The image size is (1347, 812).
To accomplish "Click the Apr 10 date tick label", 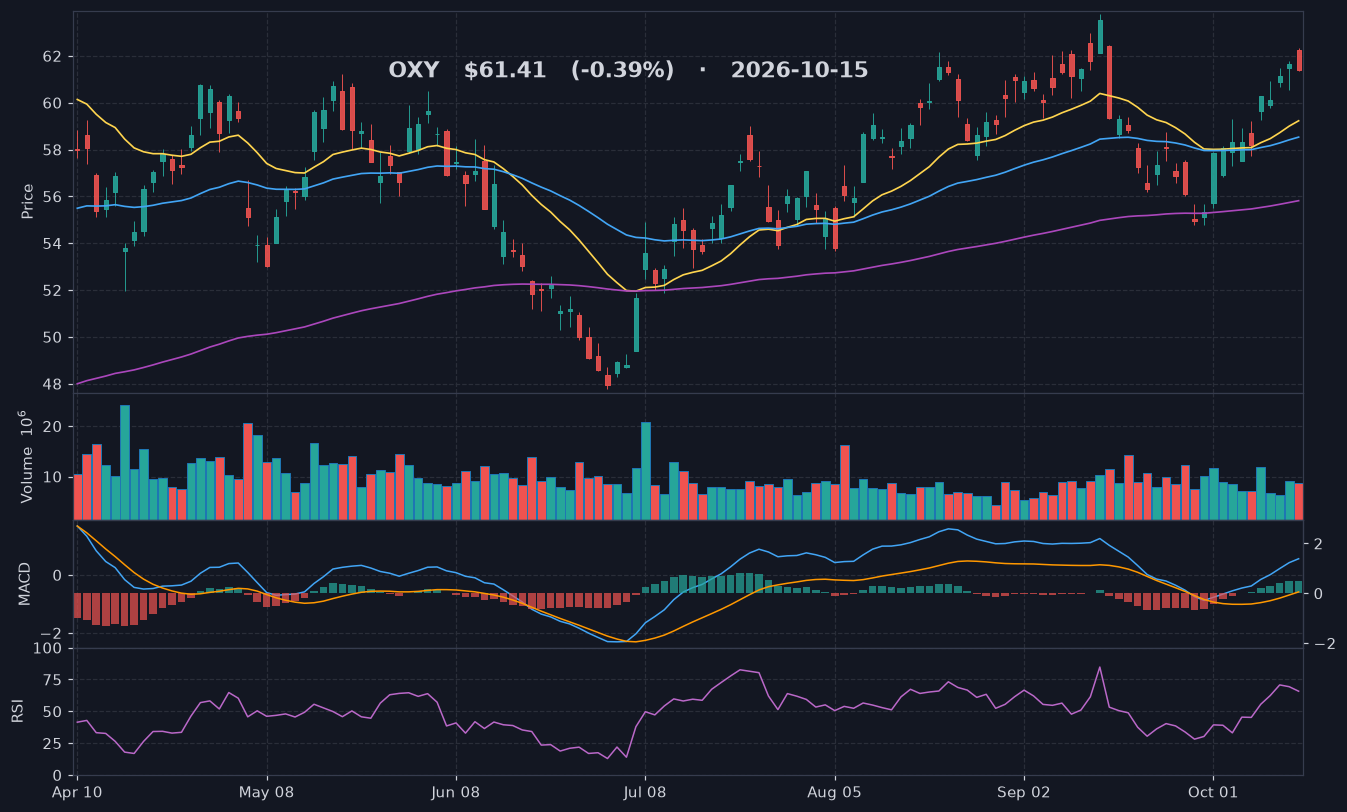I will click(x=77, y=793).
